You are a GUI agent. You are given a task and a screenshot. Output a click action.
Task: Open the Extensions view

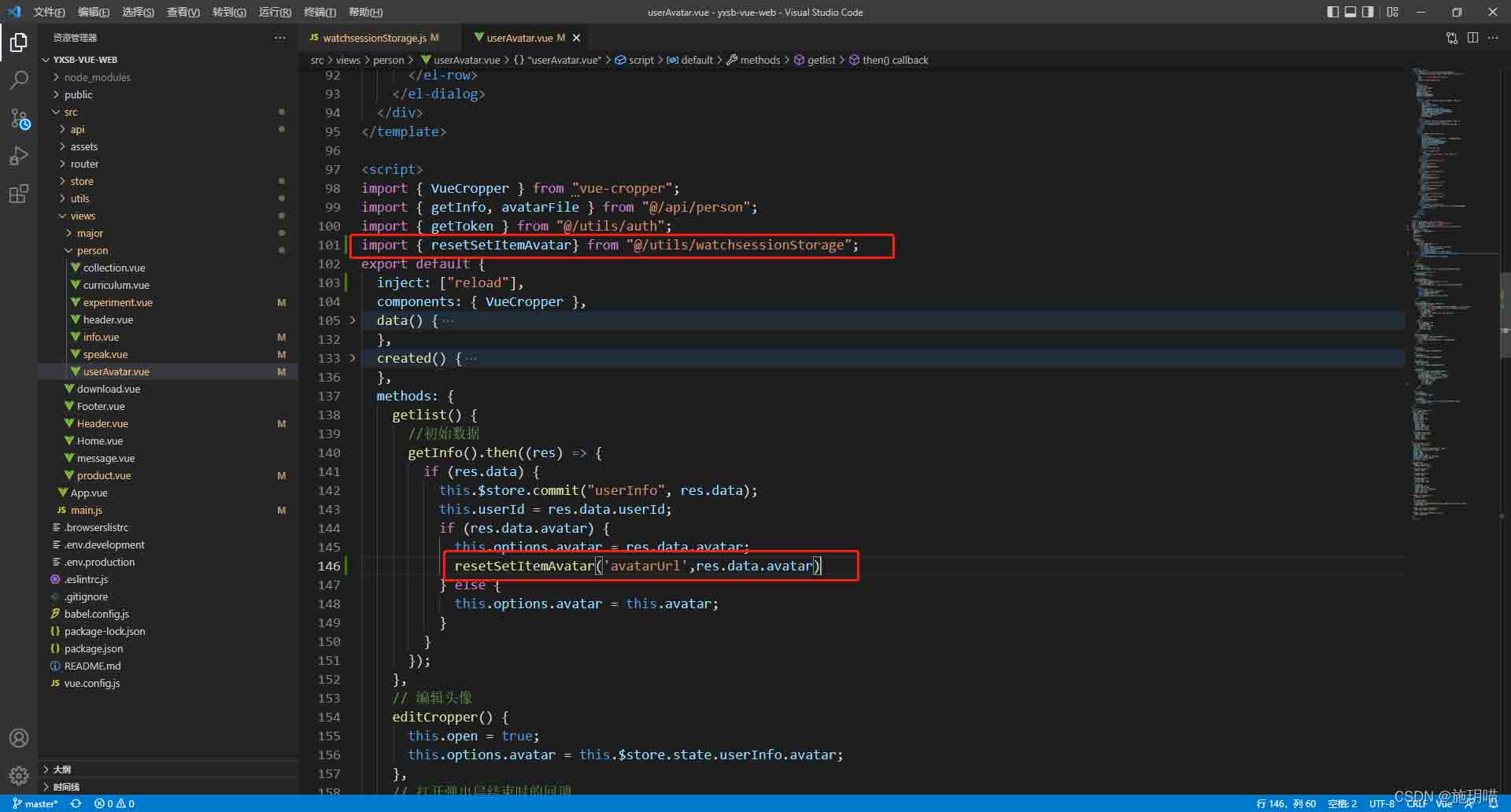19,194
